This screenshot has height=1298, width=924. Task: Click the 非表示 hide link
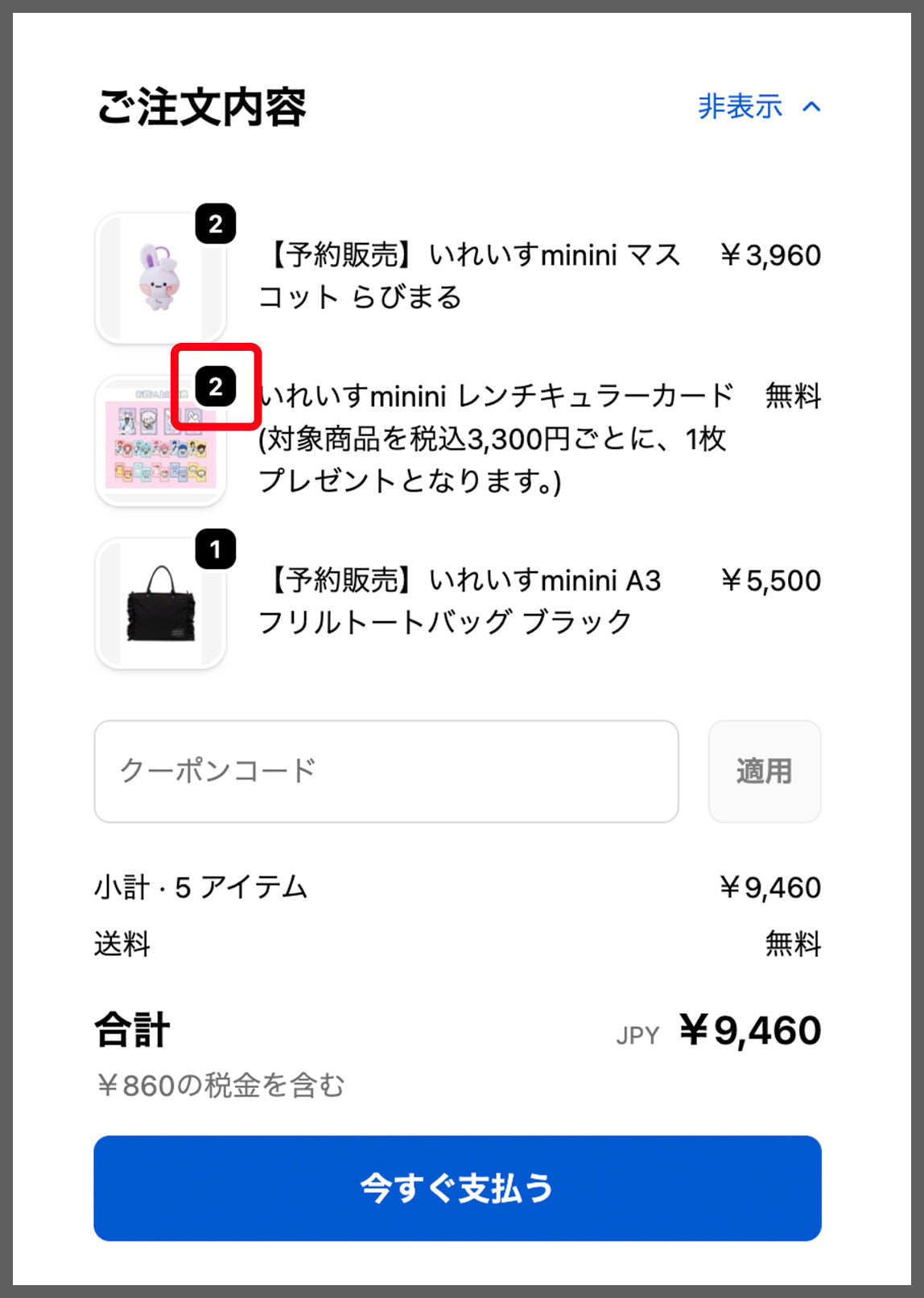pyautogui.click(x=740, y=107)
